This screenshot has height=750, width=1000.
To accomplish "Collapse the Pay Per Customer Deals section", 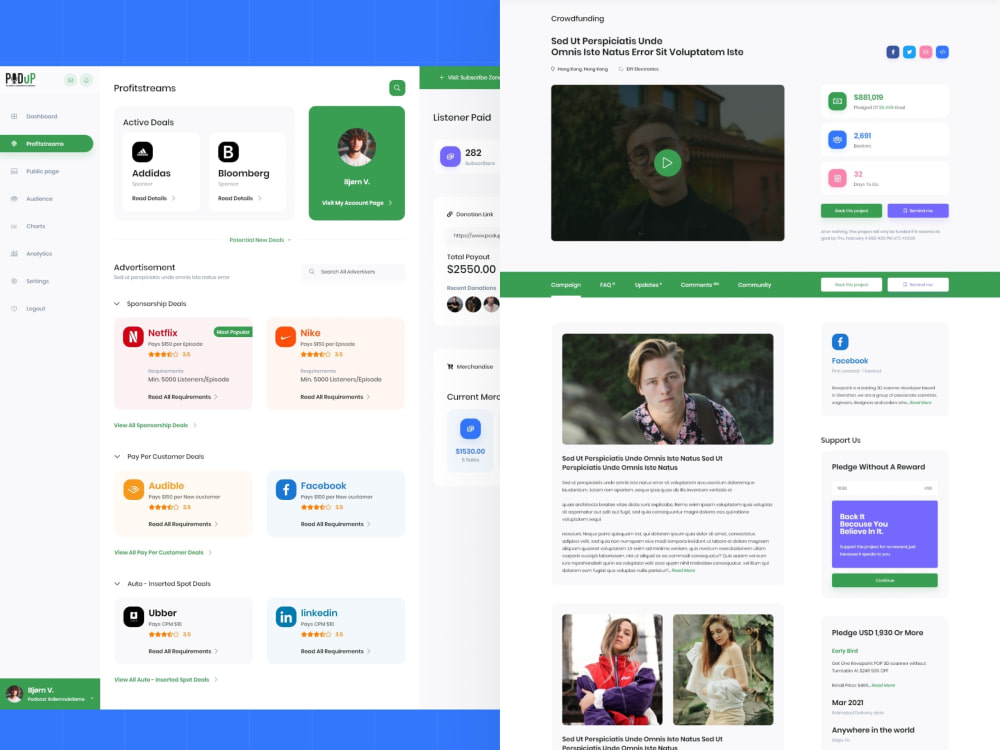I will click(x=117, y=457).
